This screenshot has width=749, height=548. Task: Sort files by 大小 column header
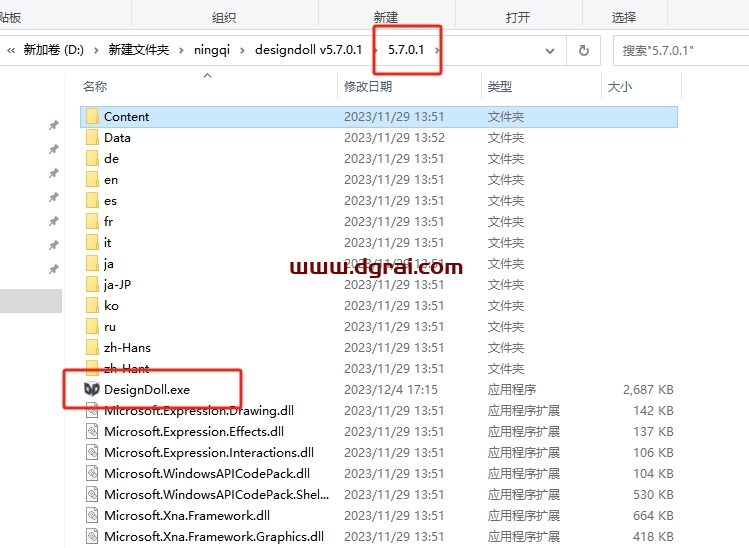click(x=620, y=86)
